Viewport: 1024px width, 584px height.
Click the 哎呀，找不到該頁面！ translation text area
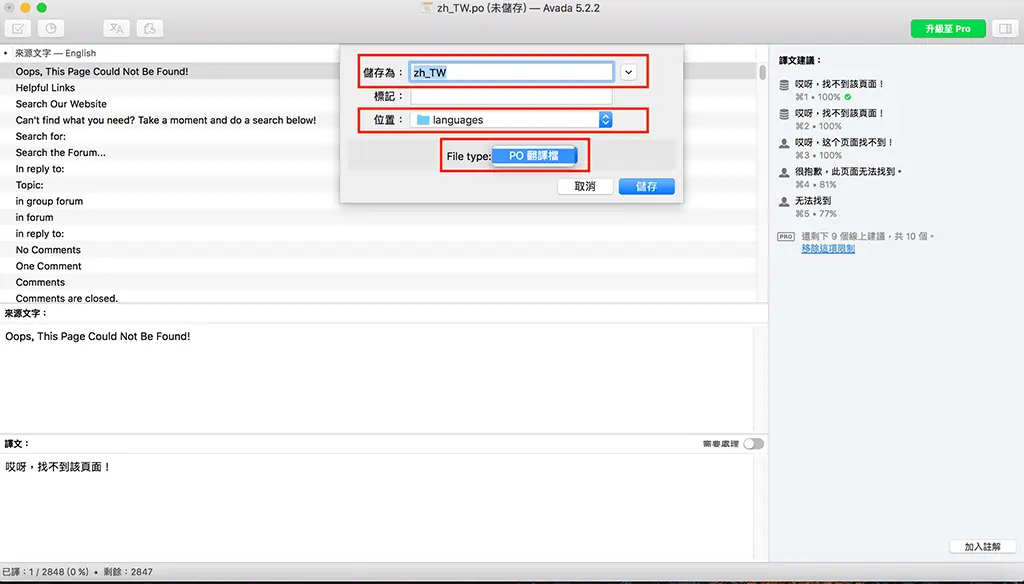tap(379, 506)
